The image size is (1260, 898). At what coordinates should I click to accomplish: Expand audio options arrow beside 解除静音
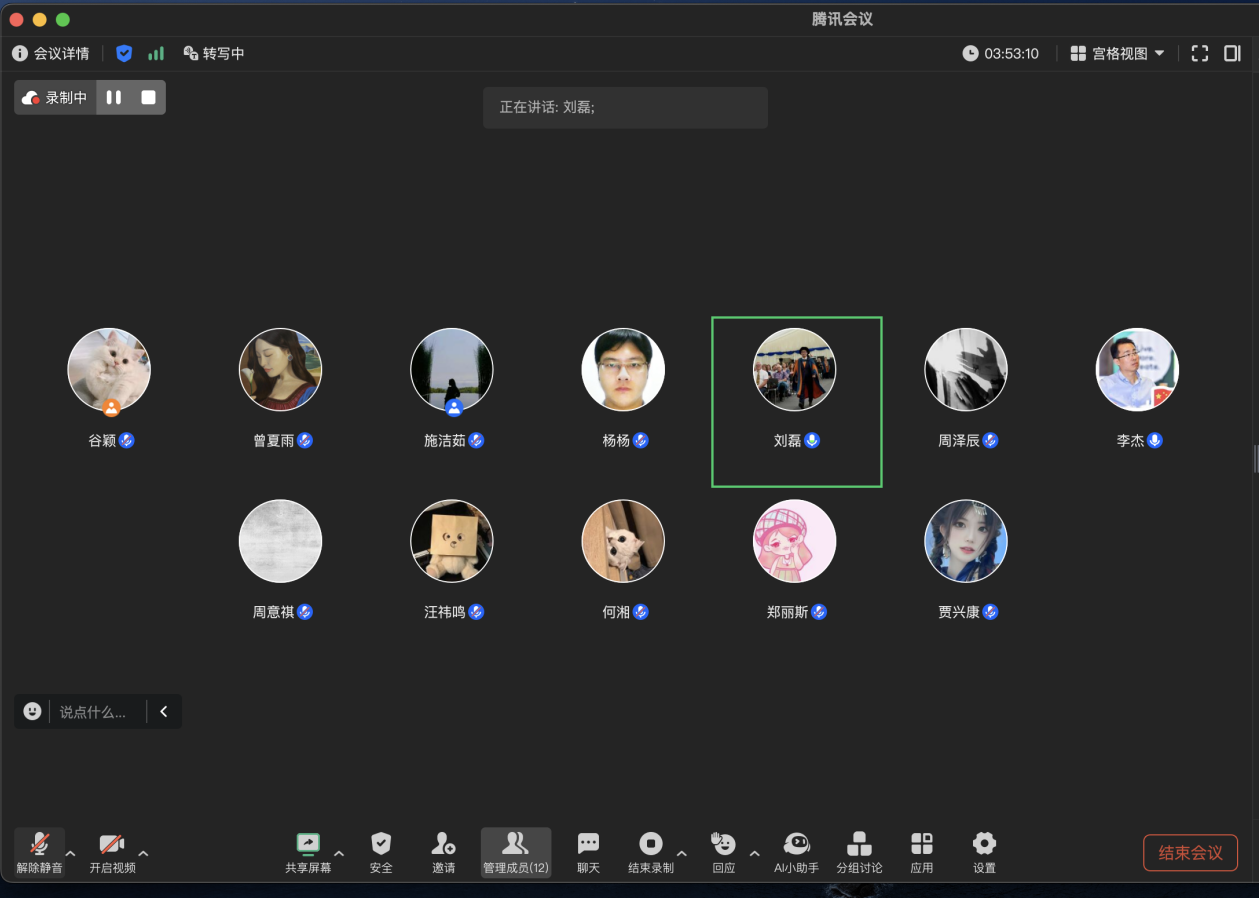[x=70, y=854]
